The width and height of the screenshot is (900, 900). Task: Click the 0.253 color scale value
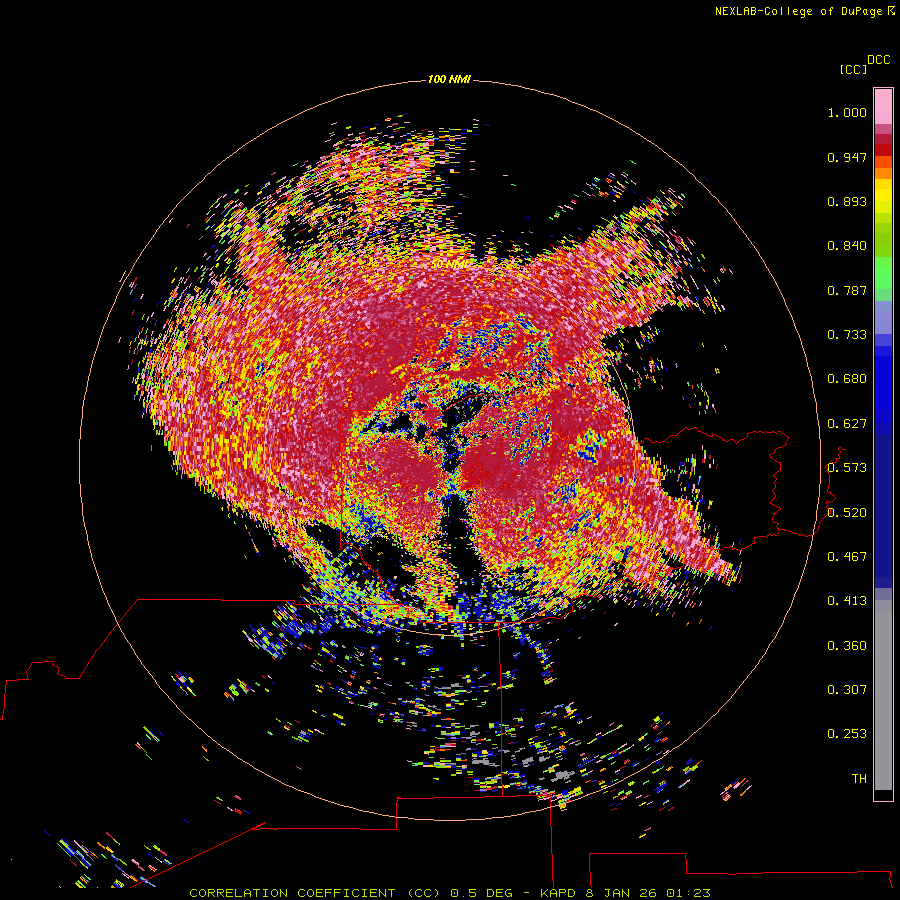click(x=847, y=734)
